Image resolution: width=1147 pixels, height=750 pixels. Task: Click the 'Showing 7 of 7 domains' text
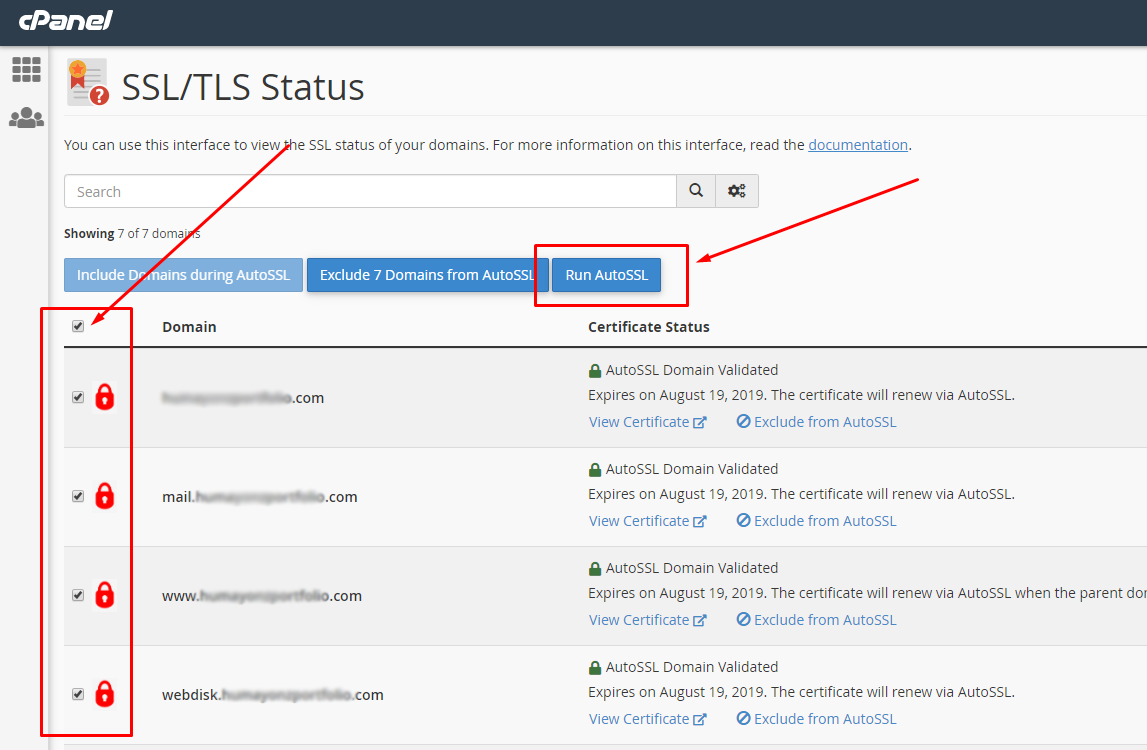132,233
